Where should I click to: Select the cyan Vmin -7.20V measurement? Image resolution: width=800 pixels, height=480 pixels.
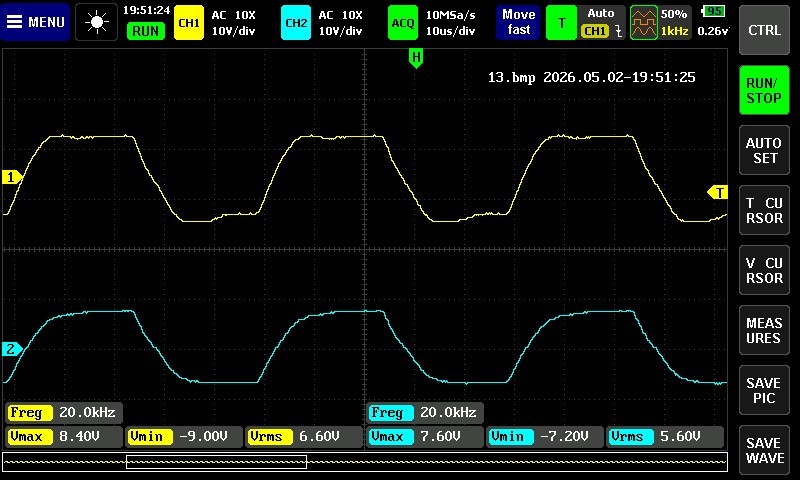[x=544, y=437]
